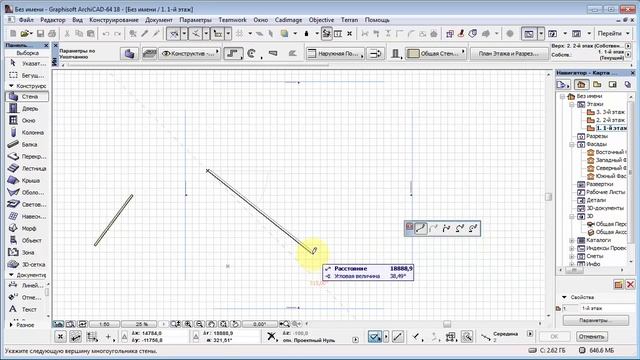Open the Конструктив layer dropdown
This screenshot has height=360, width=640.
click(x=189, y=53)
